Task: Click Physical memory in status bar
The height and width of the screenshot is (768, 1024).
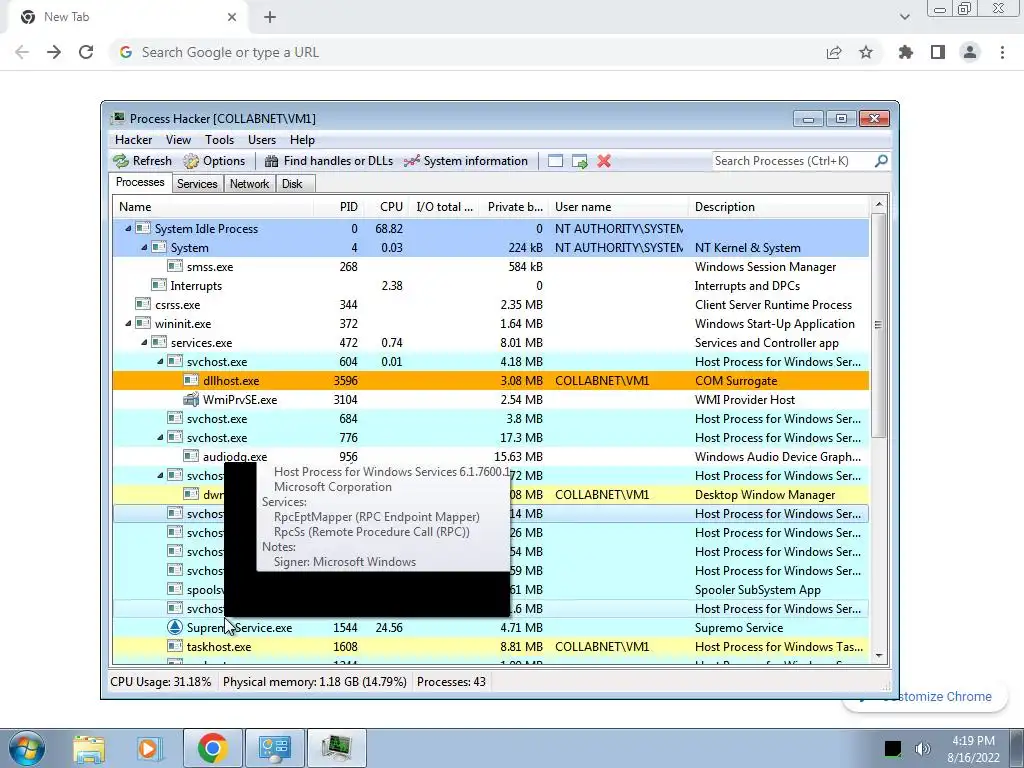Action: (x=315, y=682)
